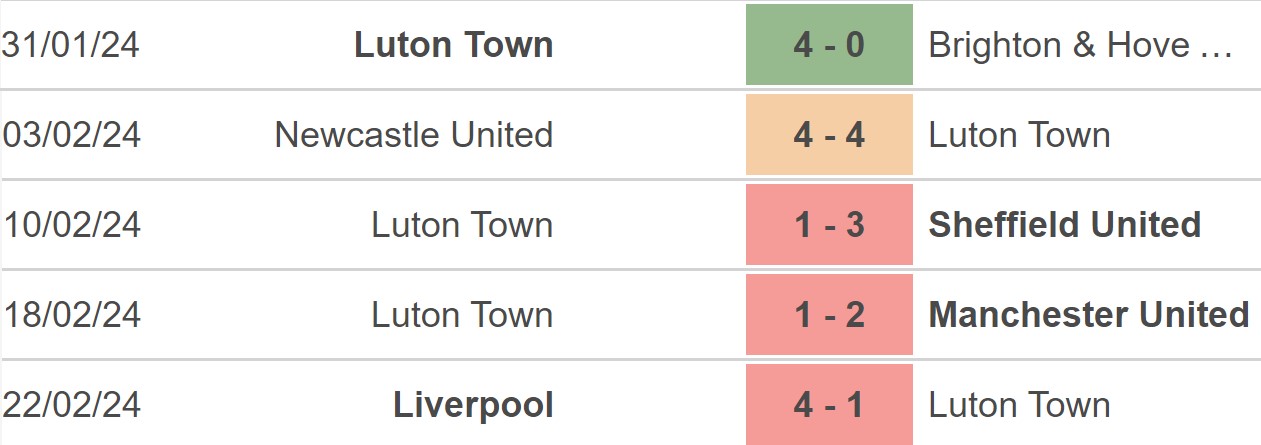Screen dimensions: 1261x445
Task: Click the 18/02/24 match date
Action: [70, 315]
